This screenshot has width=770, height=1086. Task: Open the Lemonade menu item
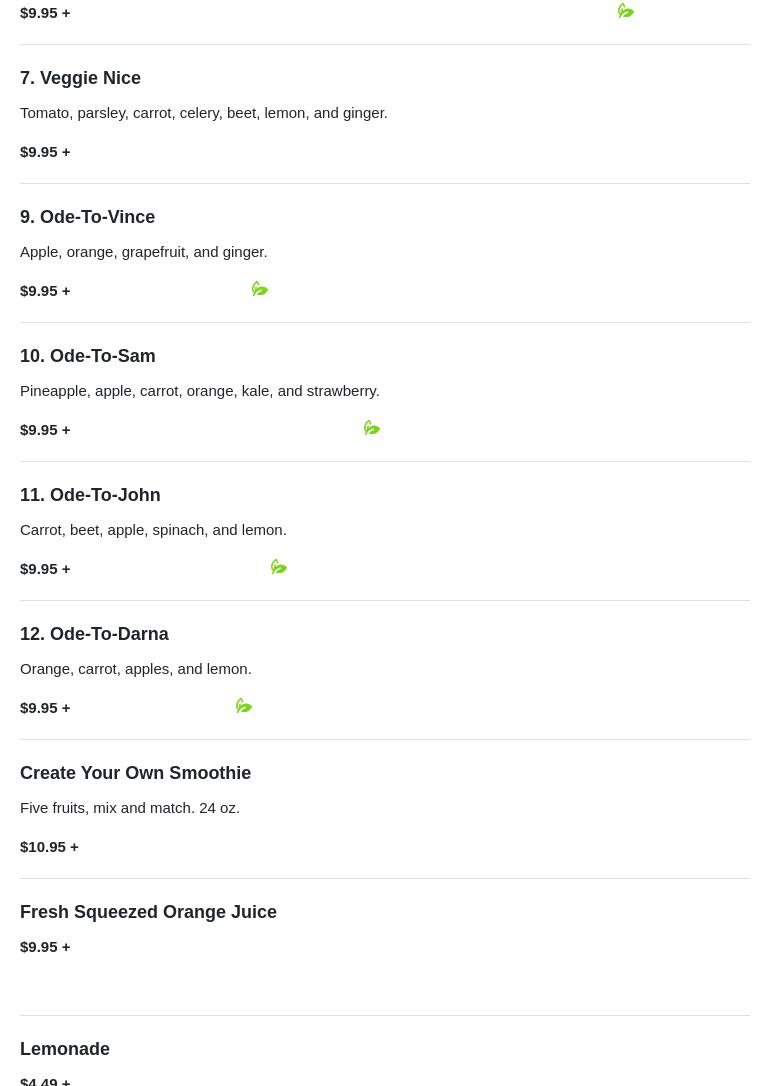pyautogui.click(x=64, y=1049)
